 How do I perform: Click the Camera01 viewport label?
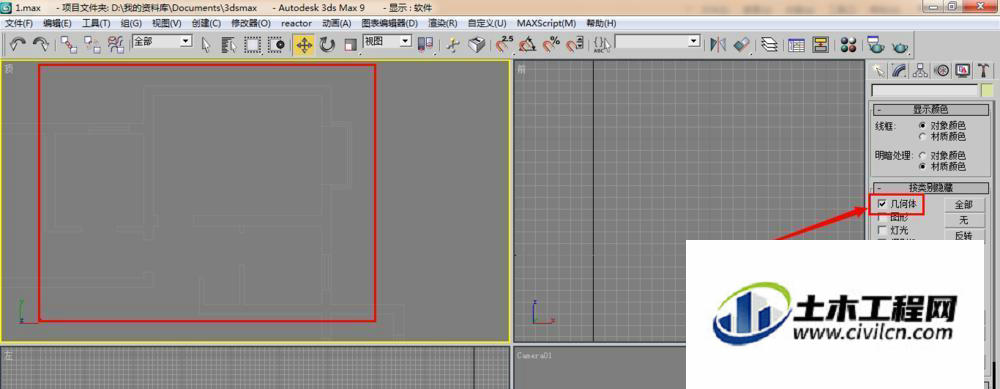(x=534, y=355)
